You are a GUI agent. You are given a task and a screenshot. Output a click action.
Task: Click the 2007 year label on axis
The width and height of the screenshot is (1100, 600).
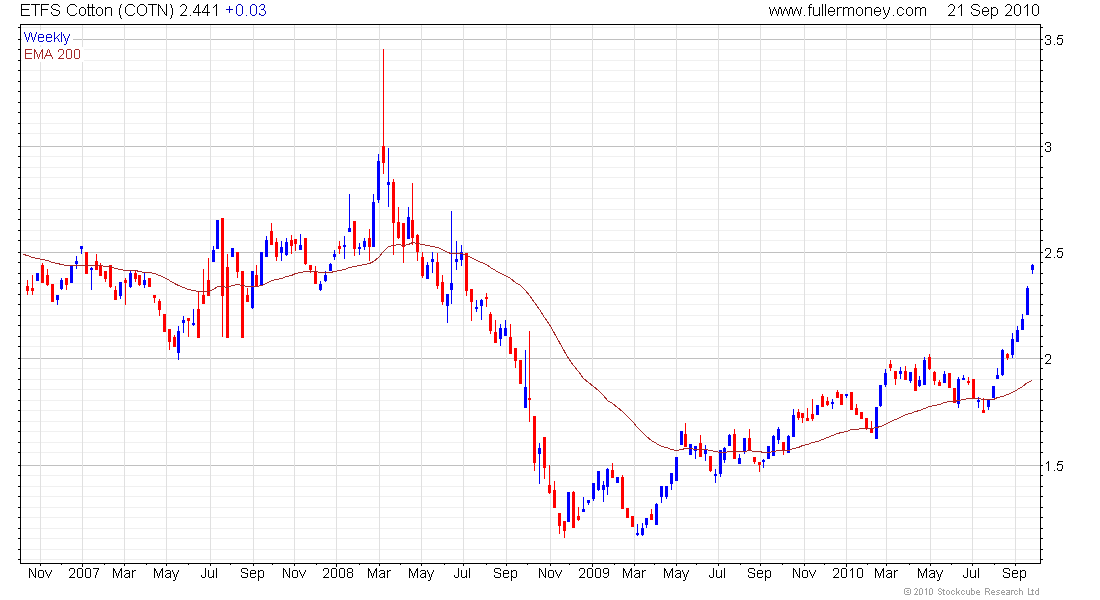point(83,573)
